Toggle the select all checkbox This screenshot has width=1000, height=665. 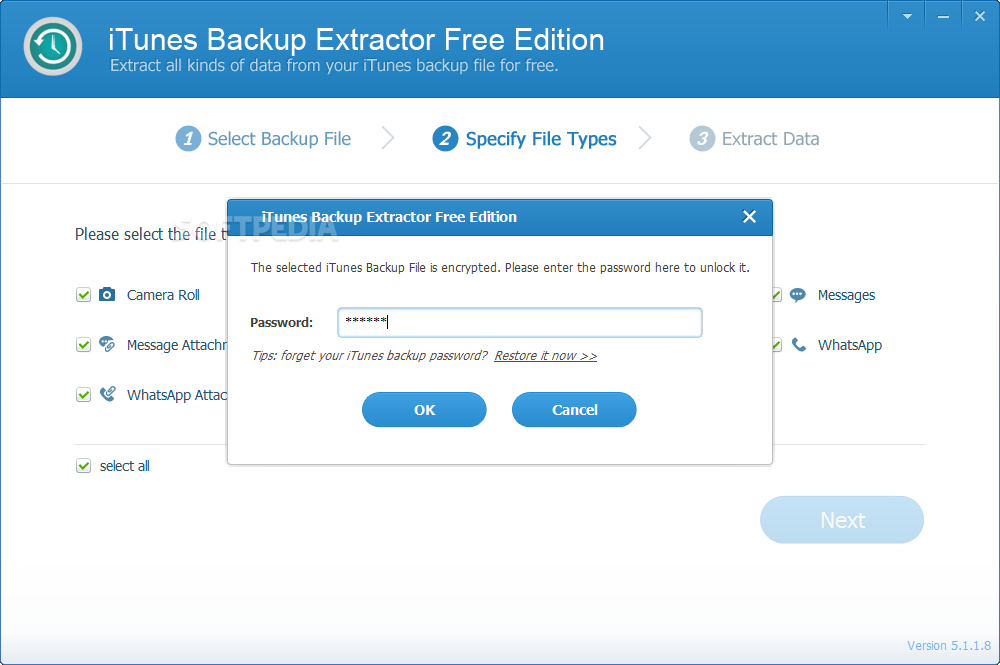click(84, 465)
